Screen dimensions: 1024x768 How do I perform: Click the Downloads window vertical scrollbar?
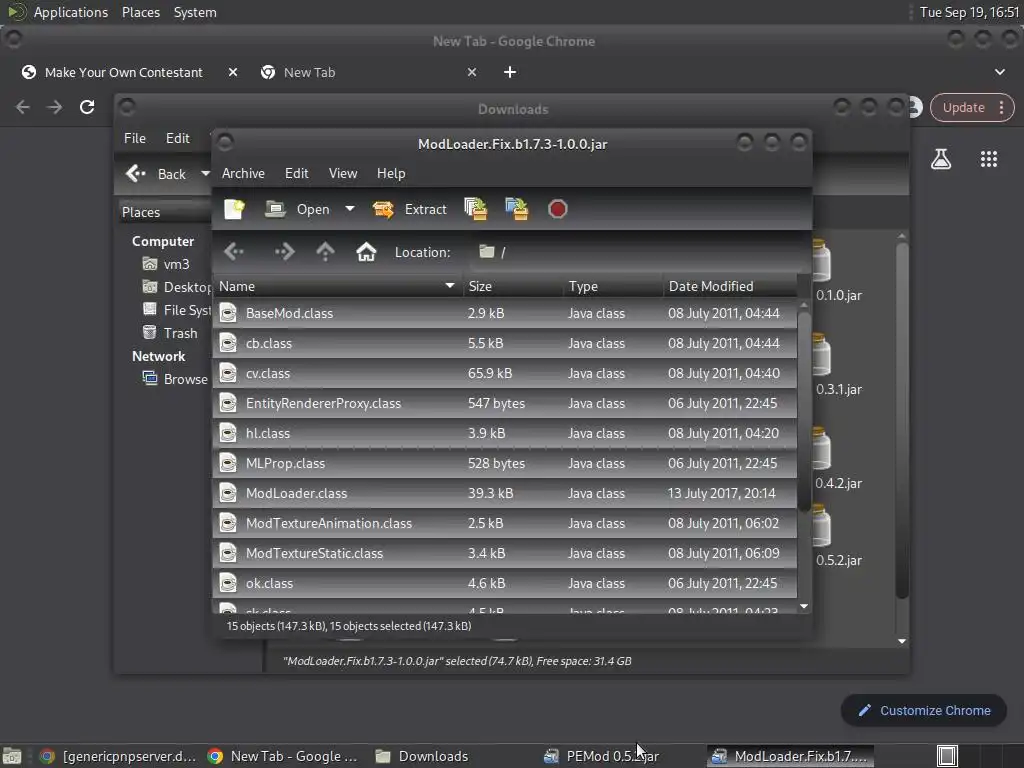[902, 421]
